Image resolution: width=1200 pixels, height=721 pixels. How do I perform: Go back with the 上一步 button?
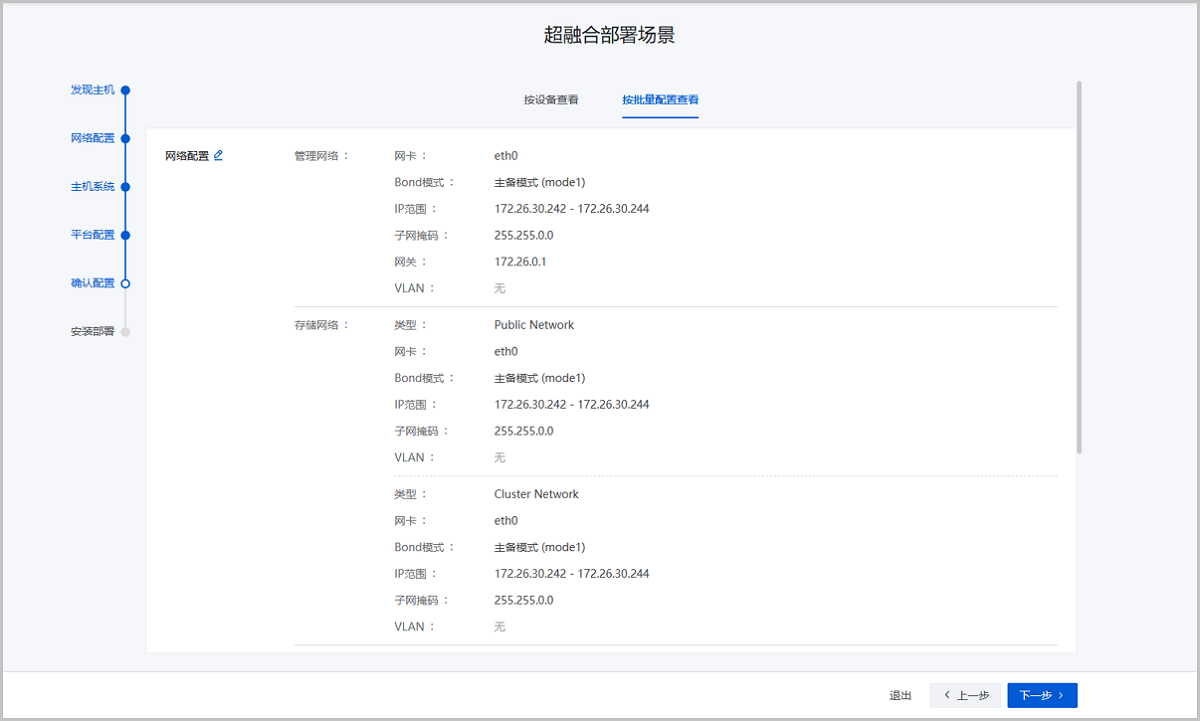coord(966,695)
